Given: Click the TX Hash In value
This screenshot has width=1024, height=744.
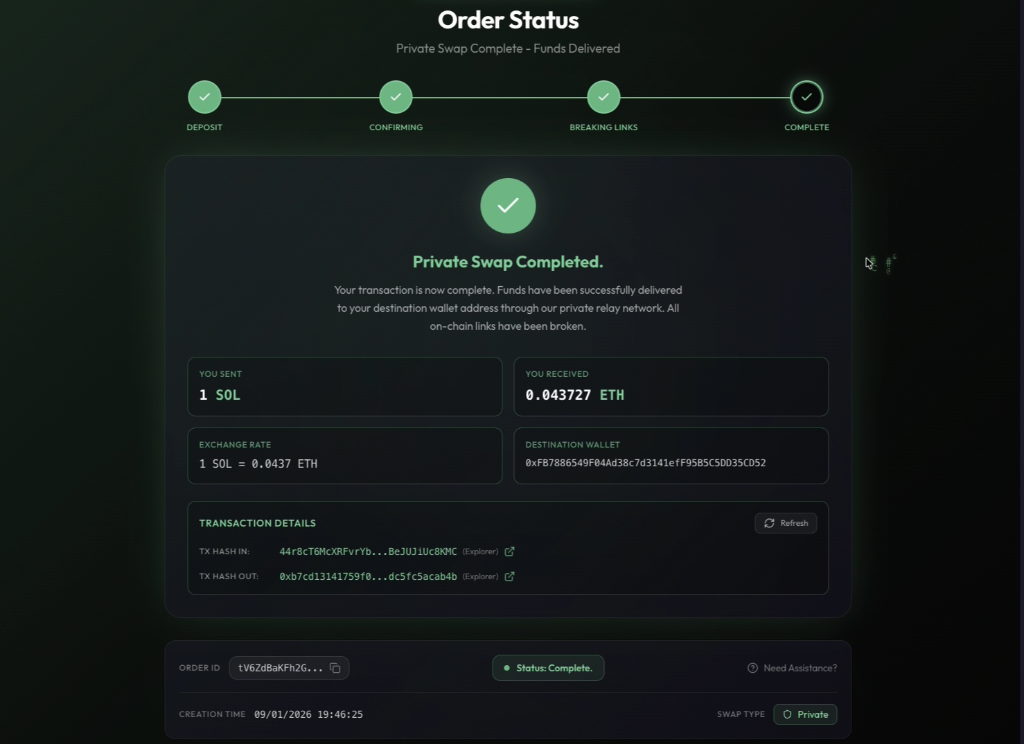Looking at the screenshot, I should click(368, 551).
